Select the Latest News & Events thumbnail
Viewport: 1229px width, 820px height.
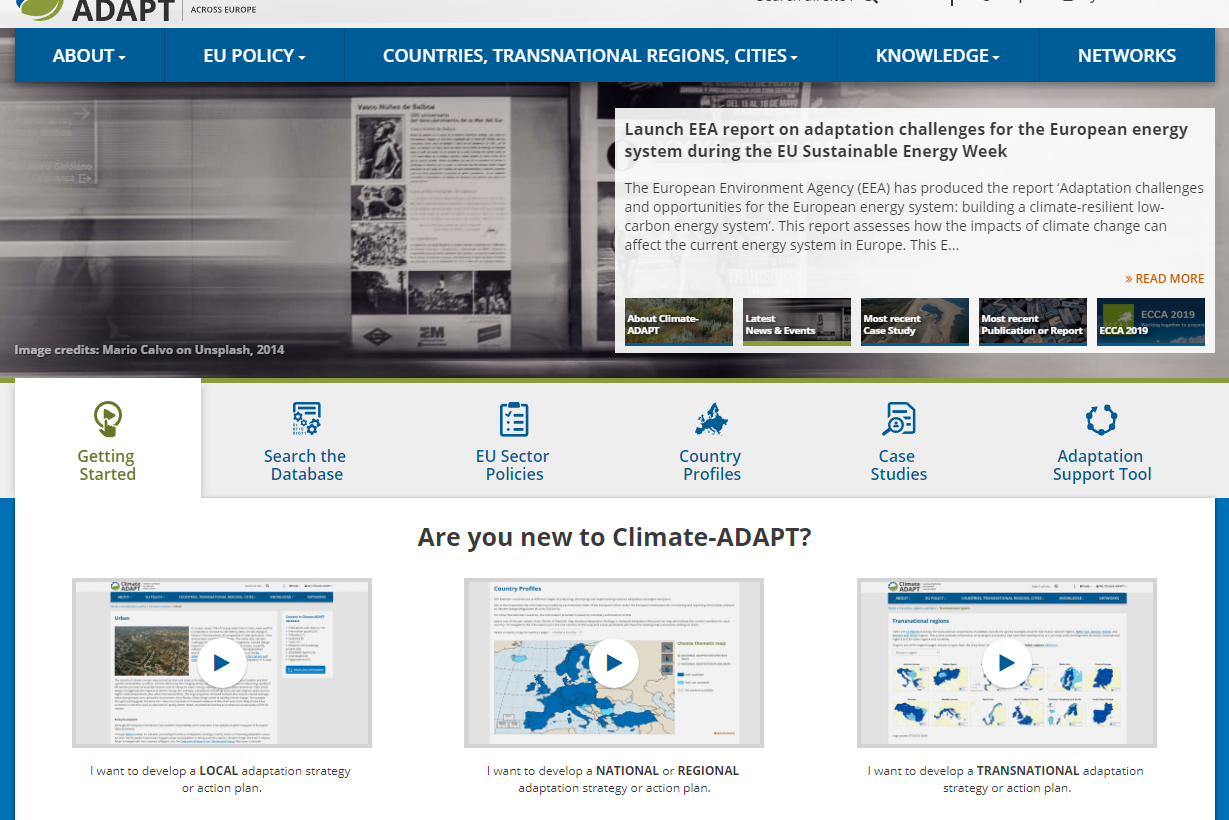pos(797,322)
